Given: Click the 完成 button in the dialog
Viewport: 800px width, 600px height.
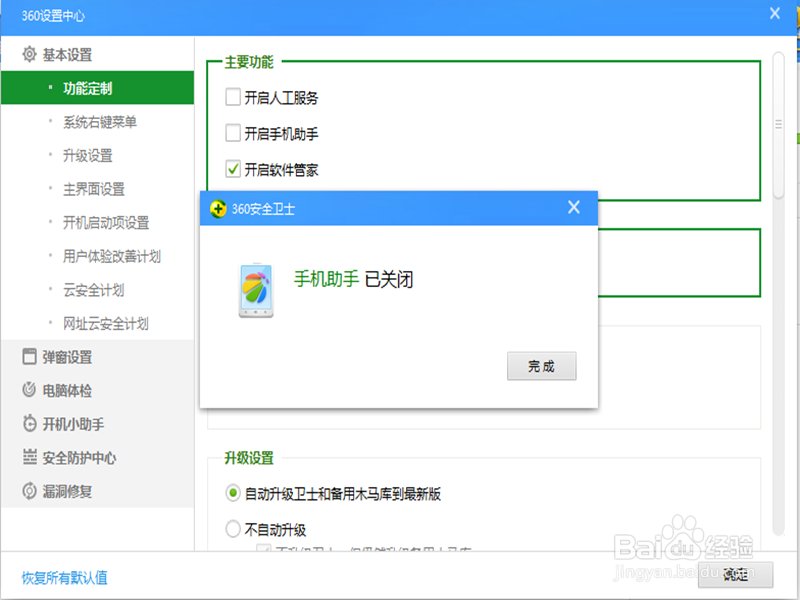Looking at the screenshot, I should (541, 366).
